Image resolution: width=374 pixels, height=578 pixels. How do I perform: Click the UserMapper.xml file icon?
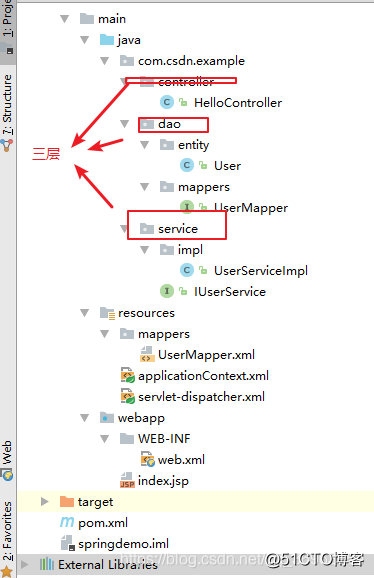point(147,354)
